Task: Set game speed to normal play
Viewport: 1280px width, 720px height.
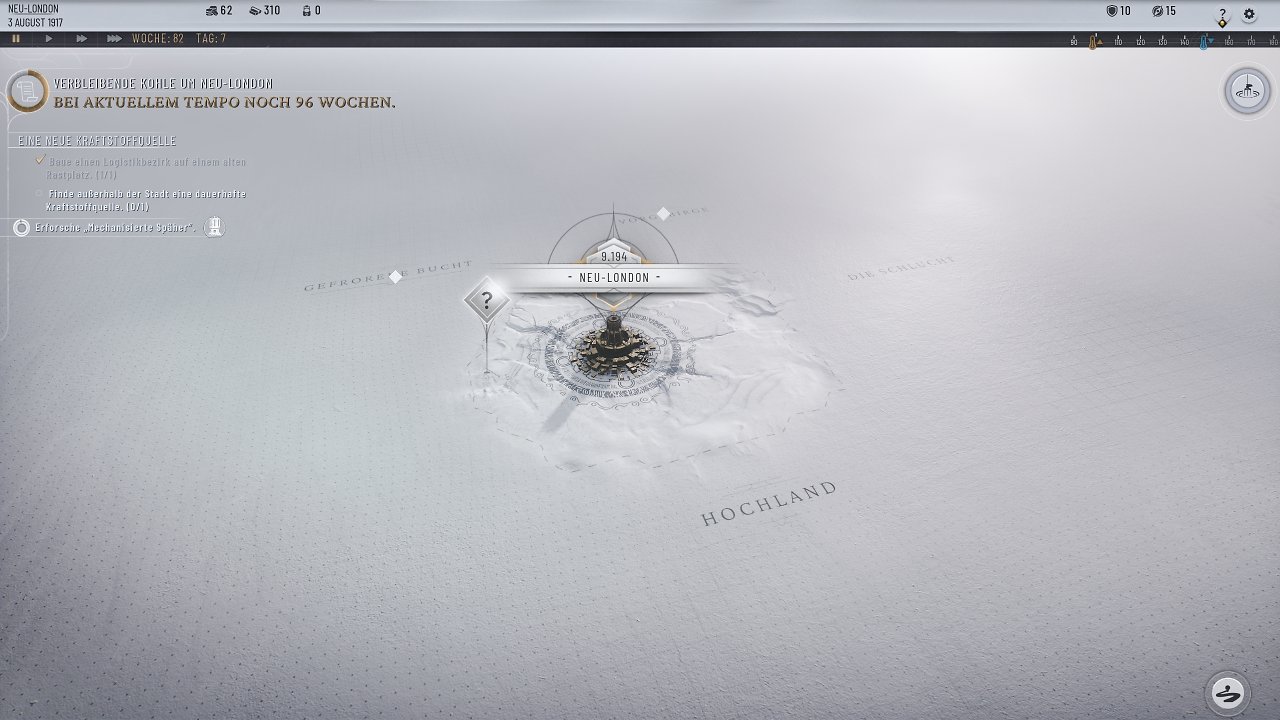Action: [49, 39]
